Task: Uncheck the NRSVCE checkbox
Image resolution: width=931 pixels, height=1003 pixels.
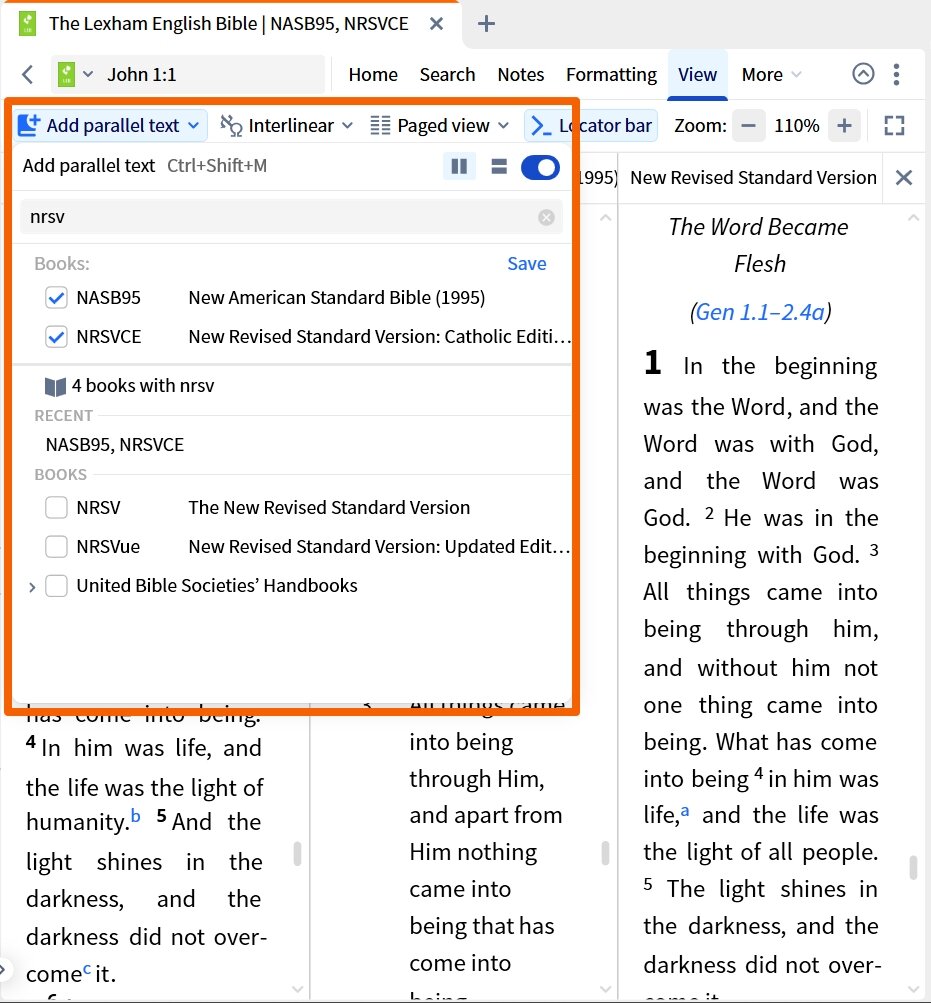Action: pos(56,336)
